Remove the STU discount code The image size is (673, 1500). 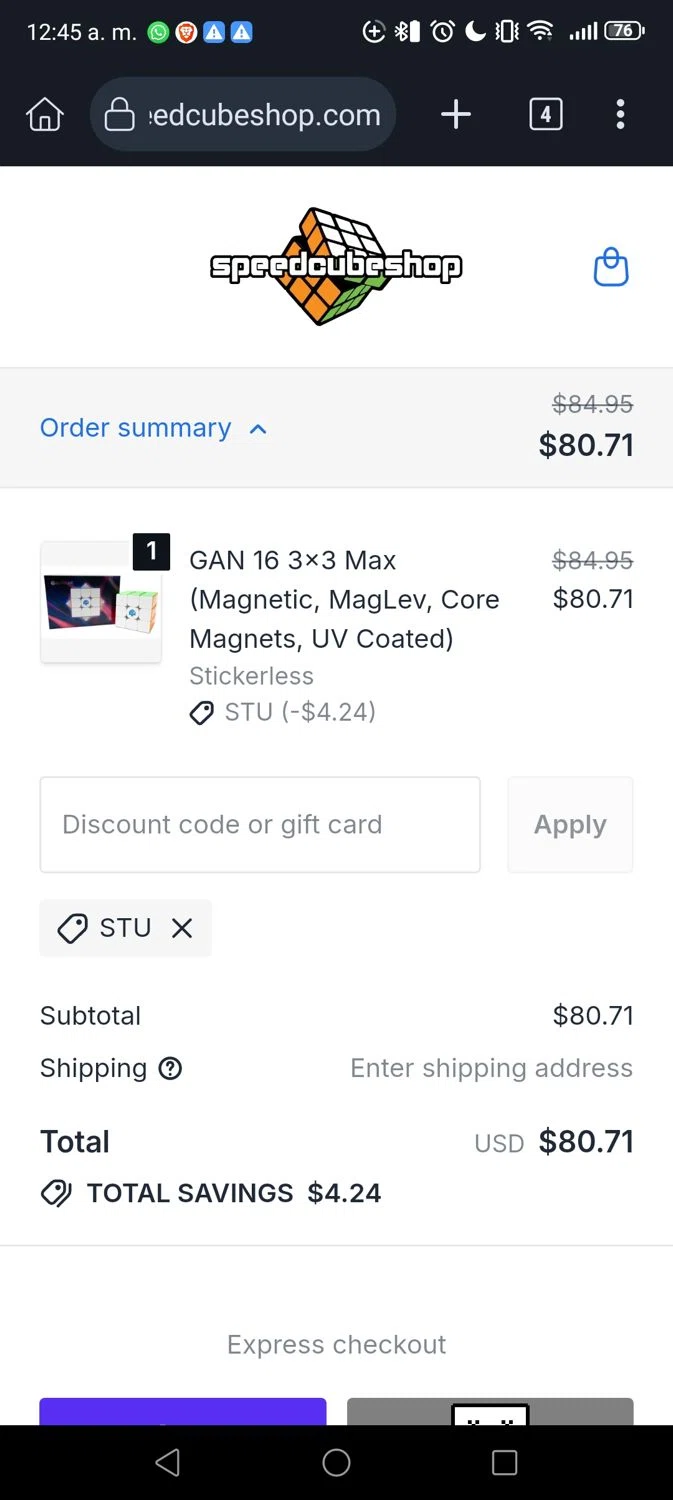click(x=182, y=928)
